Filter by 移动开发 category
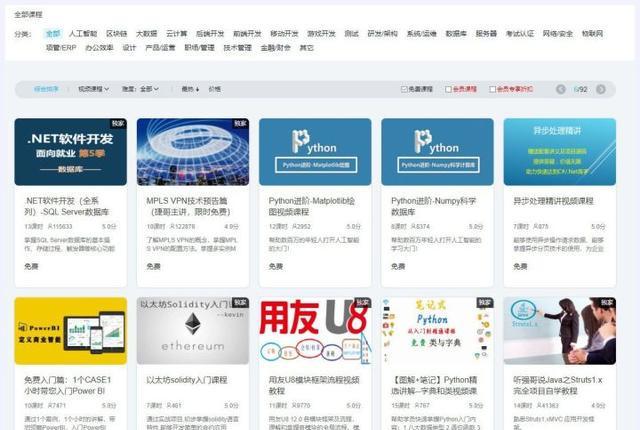This screenshot has height=430, width=640. tap(284, 33)
